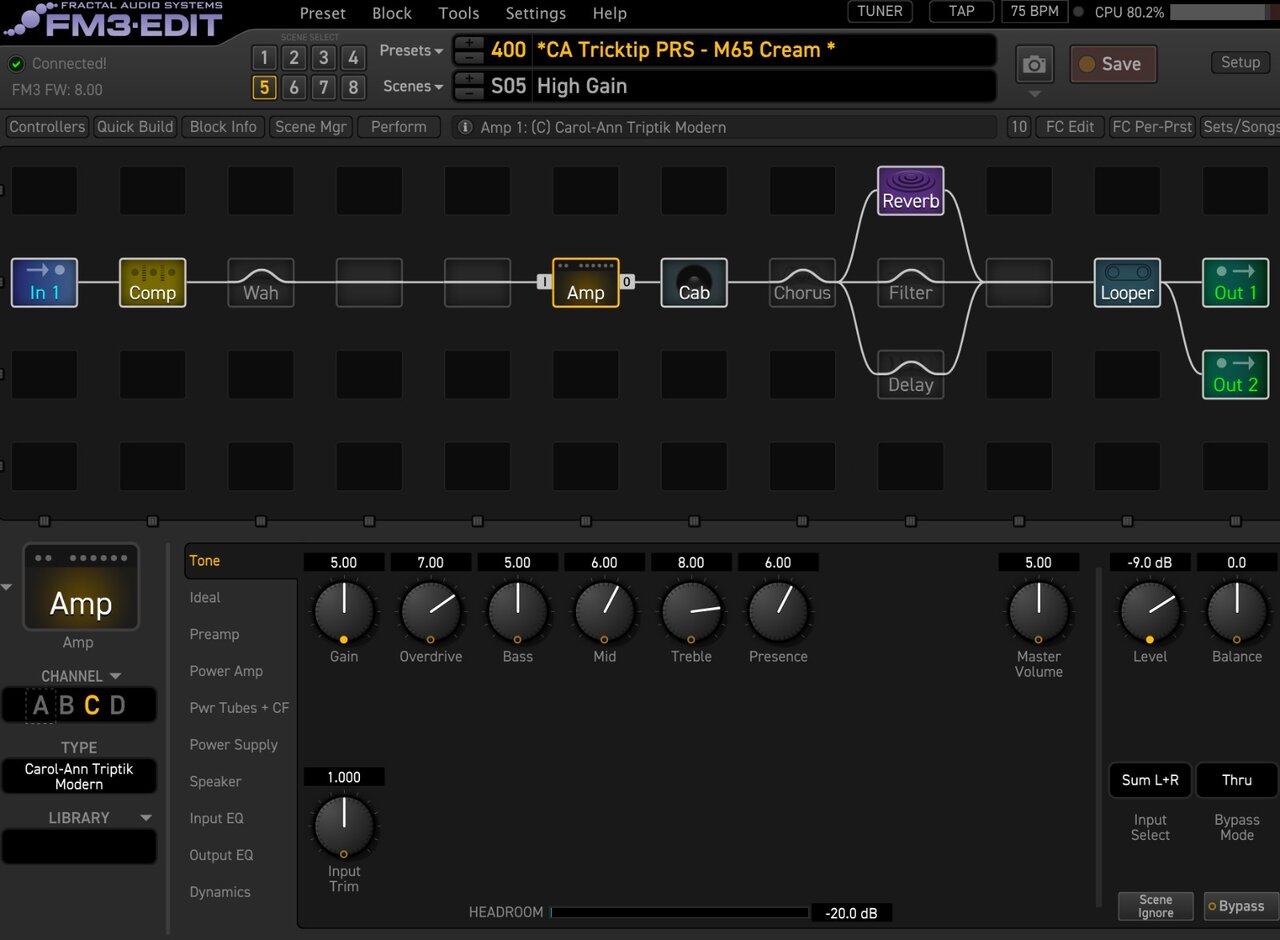Select the Reverb block
This screenshot has height=940, width=1280.
(x=911, y=190)
